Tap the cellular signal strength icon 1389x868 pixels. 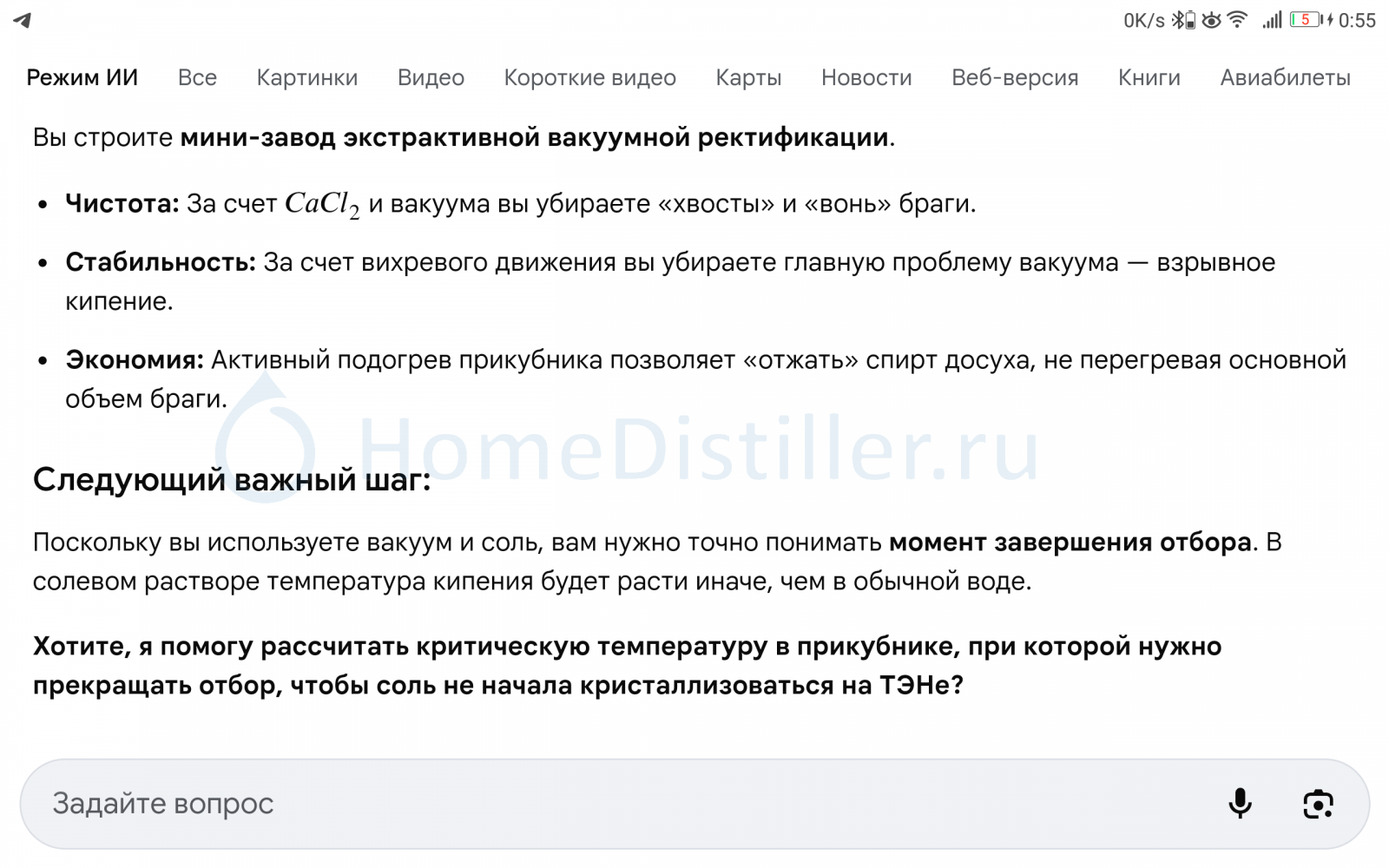click(x=1272, y=20)
